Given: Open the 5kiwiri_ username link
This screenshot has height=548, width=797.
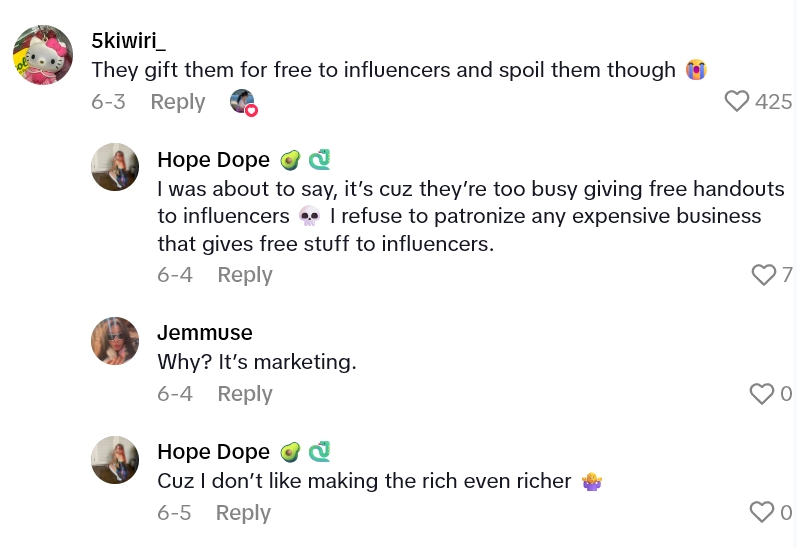Looking at the screenshot, I should [x=129, y=40].
